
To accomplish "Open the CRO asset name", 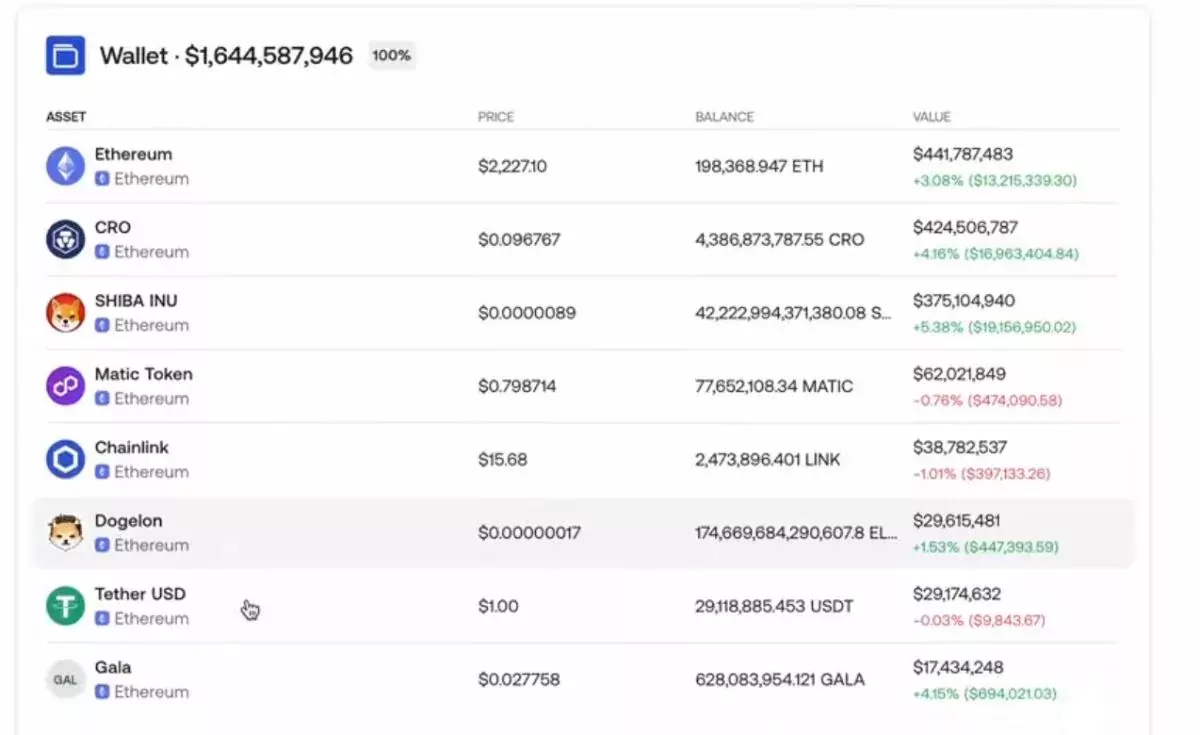I will (113, 227).
